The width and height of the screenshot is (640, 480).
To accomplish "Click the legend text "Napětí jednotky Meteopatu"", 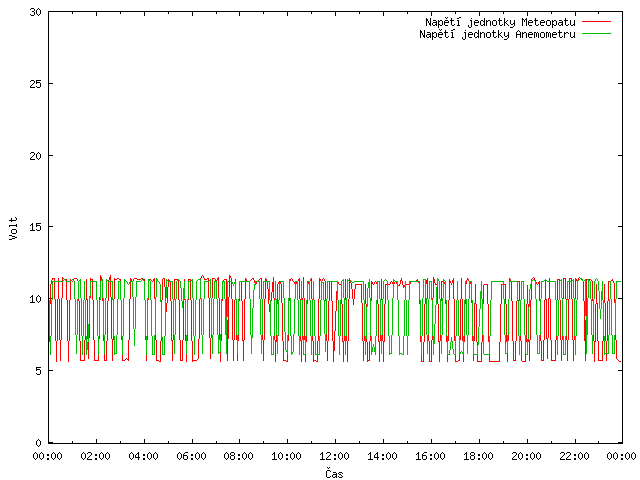I will click(500, 22).
